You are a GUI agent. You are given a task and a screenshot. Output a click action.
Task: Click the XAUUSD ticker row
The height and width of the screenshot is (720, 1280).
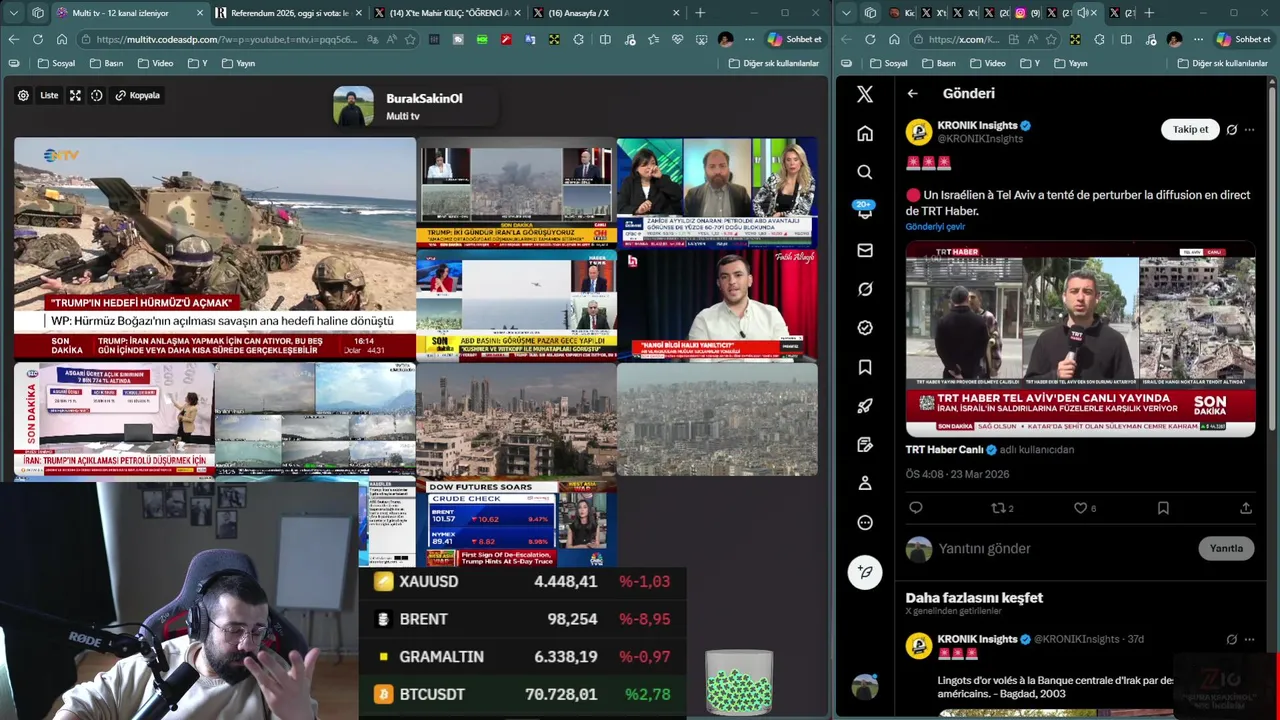click(x=522, y=582)
